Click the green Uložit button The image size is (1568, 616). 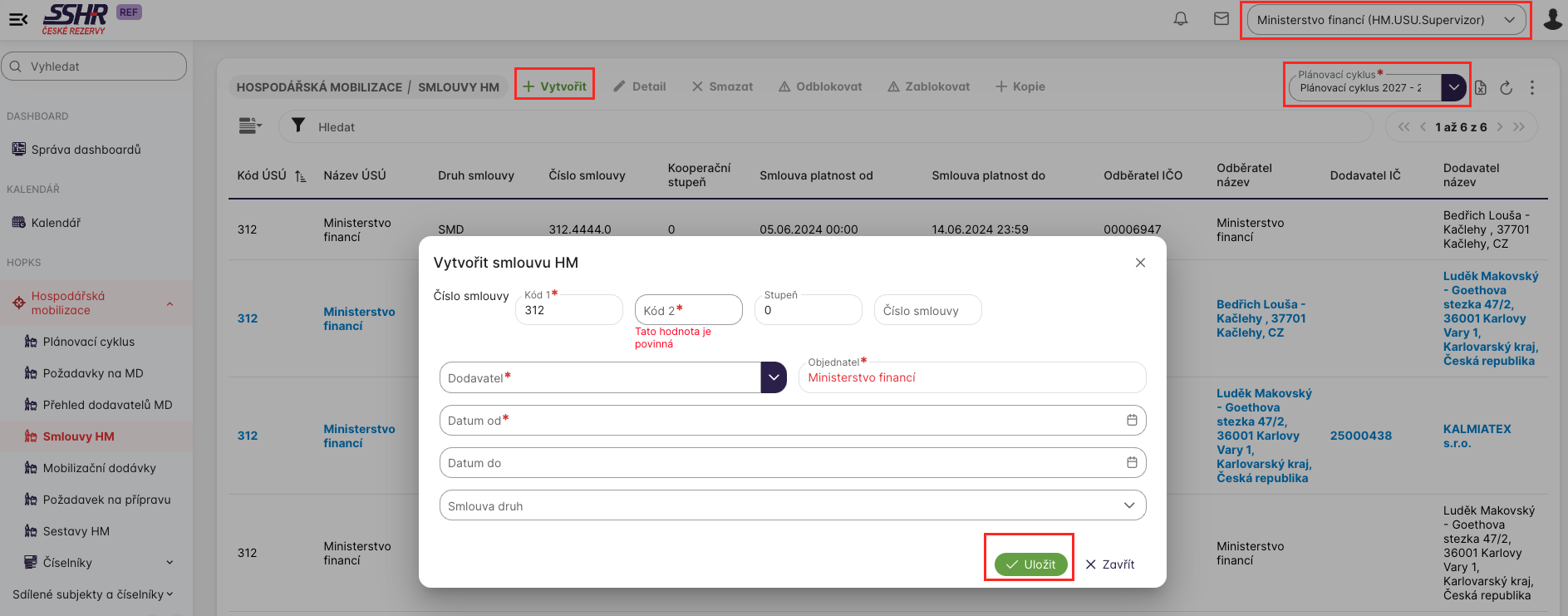pyautogui.click(x=1030, y=564)
